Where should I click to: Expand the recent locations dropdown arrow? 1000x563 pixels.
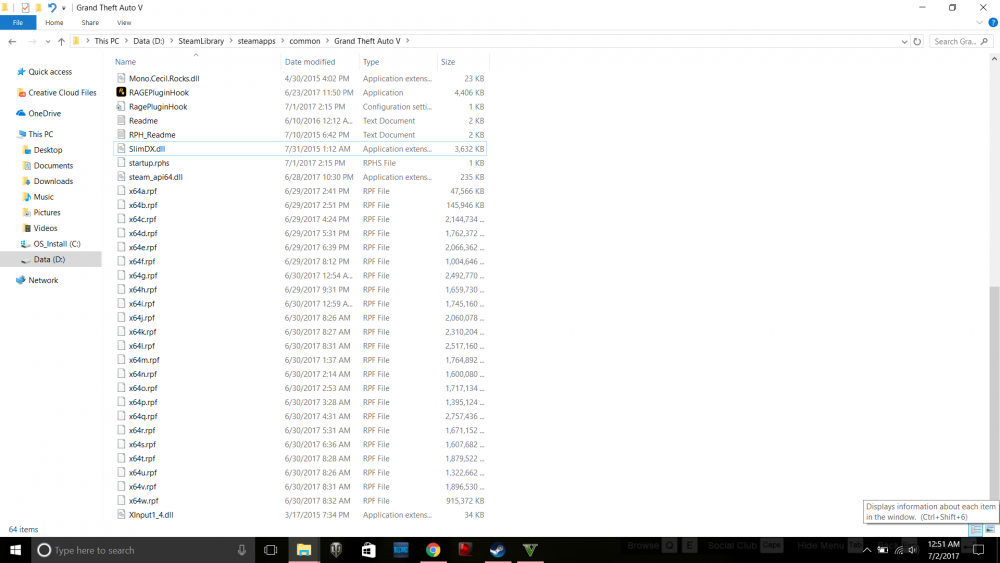[x=48, y=41]
